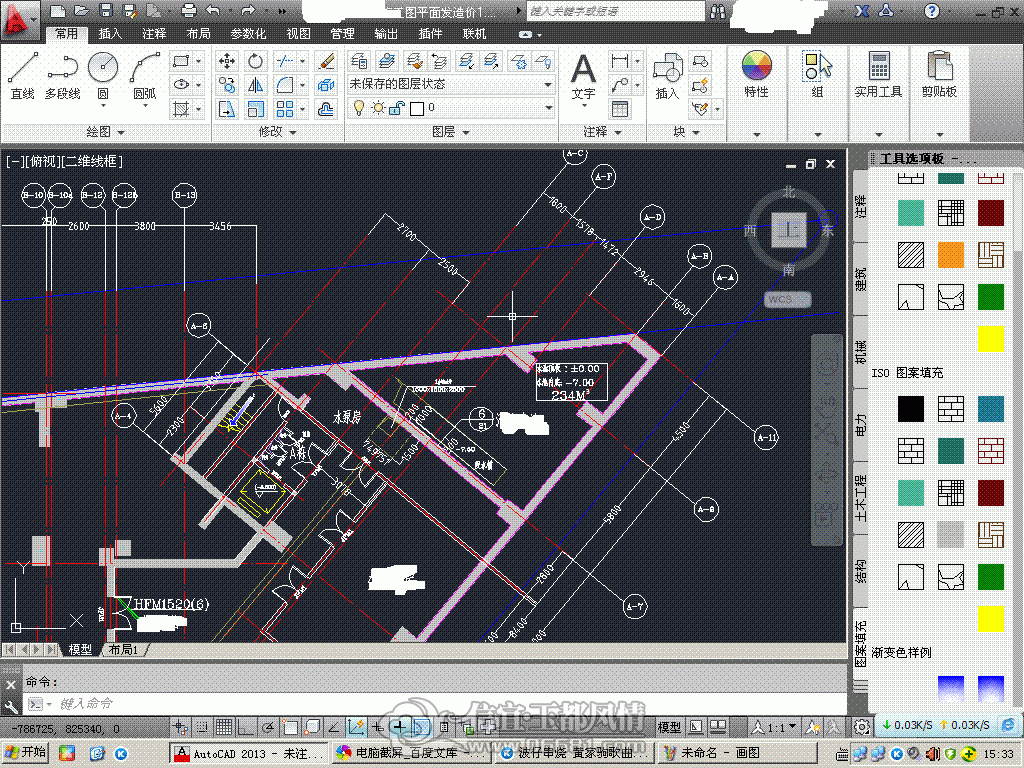The image size is (1024, 768).
Task: Open the Clipboard (剪贴板) panel
Action: [939, 74]
